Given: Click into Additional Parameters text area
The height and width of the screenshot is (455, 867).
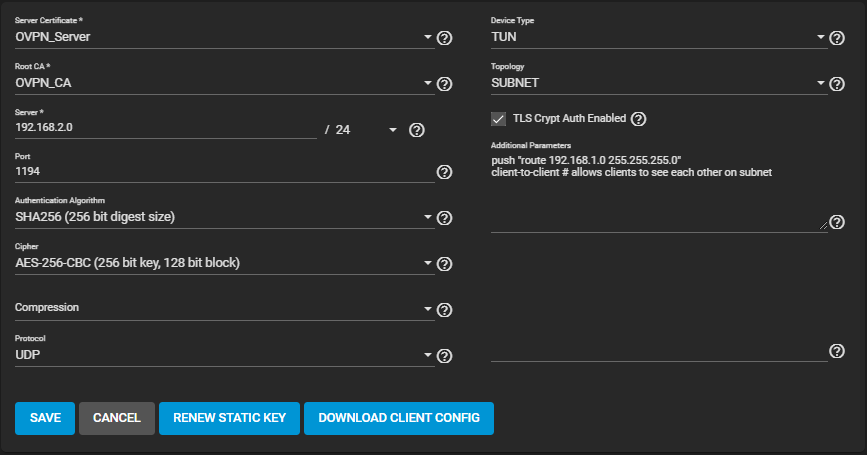Looking at the screenshot, I should [659, 191].
